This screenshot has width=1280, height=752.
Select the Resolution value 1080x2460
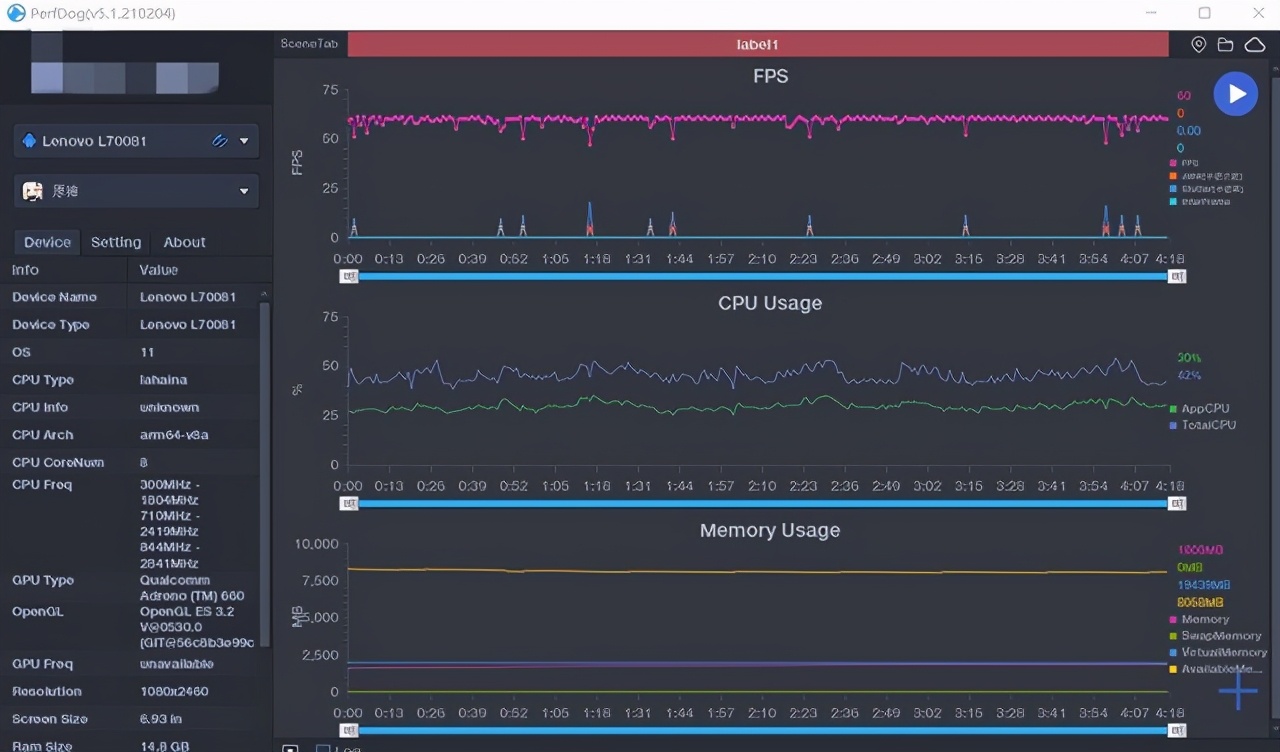(174, 692)
